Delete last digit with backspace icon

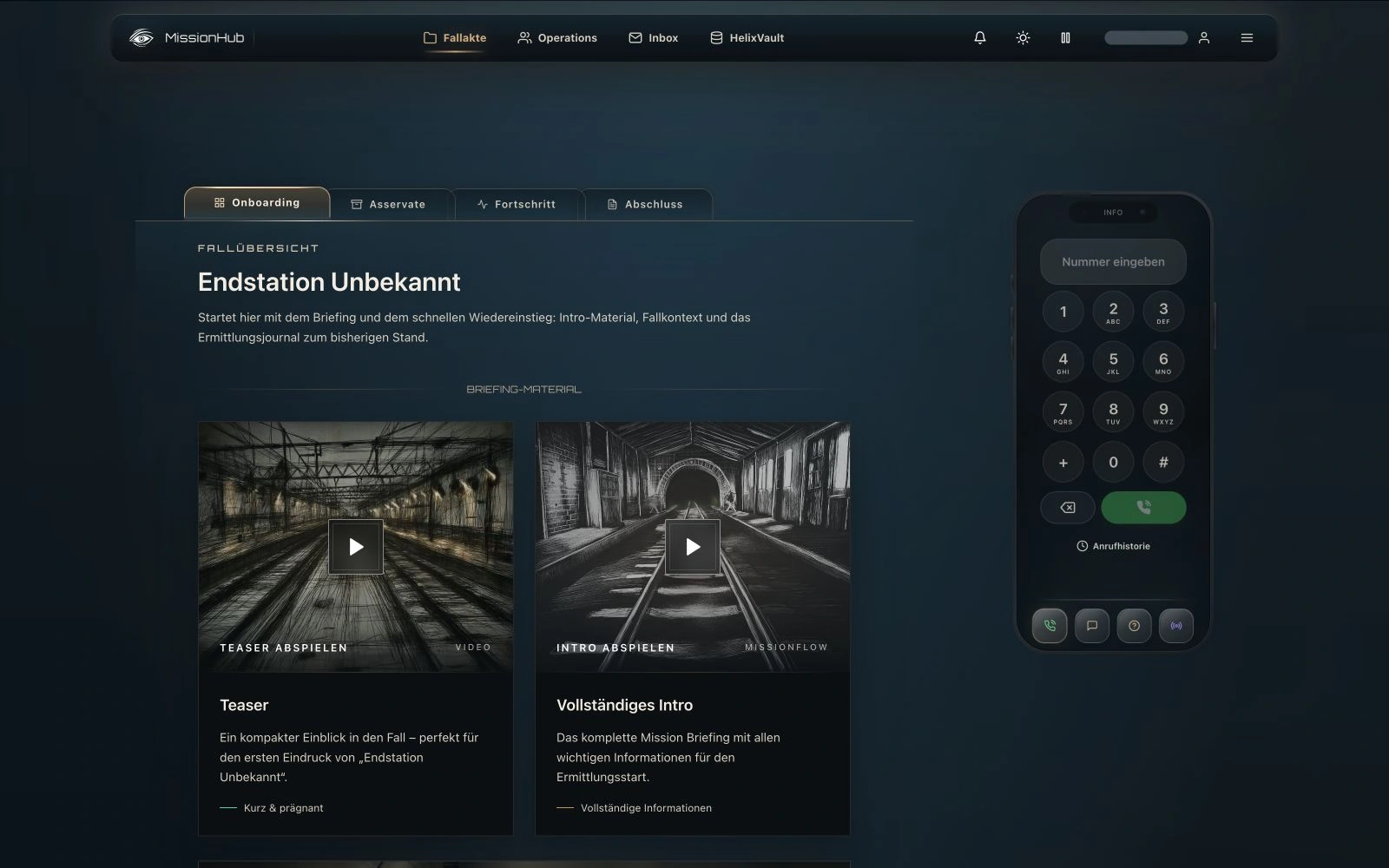coord(1068,508)
